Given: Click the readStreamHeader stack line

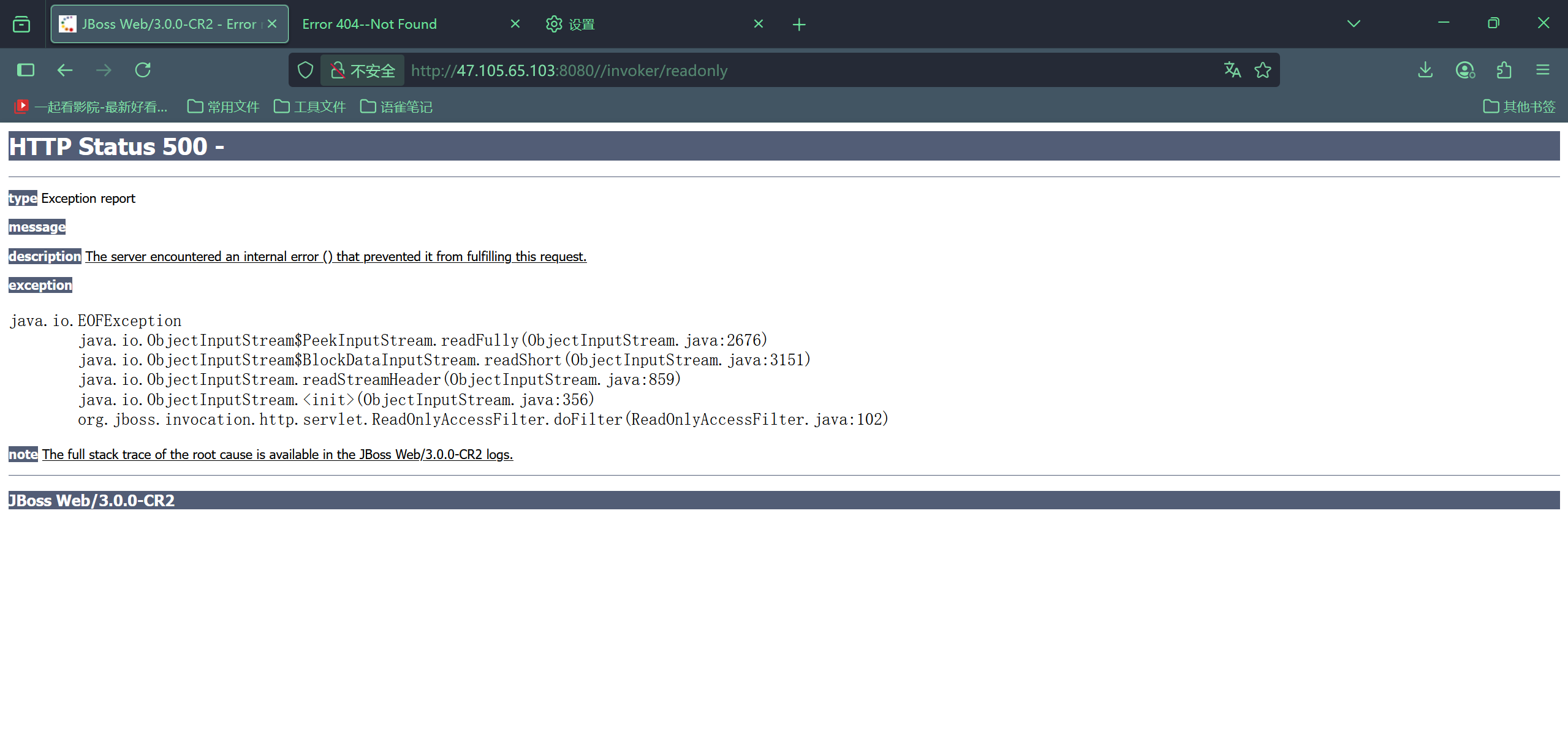Looking at the screenshot, I should (x=379, y=379).
